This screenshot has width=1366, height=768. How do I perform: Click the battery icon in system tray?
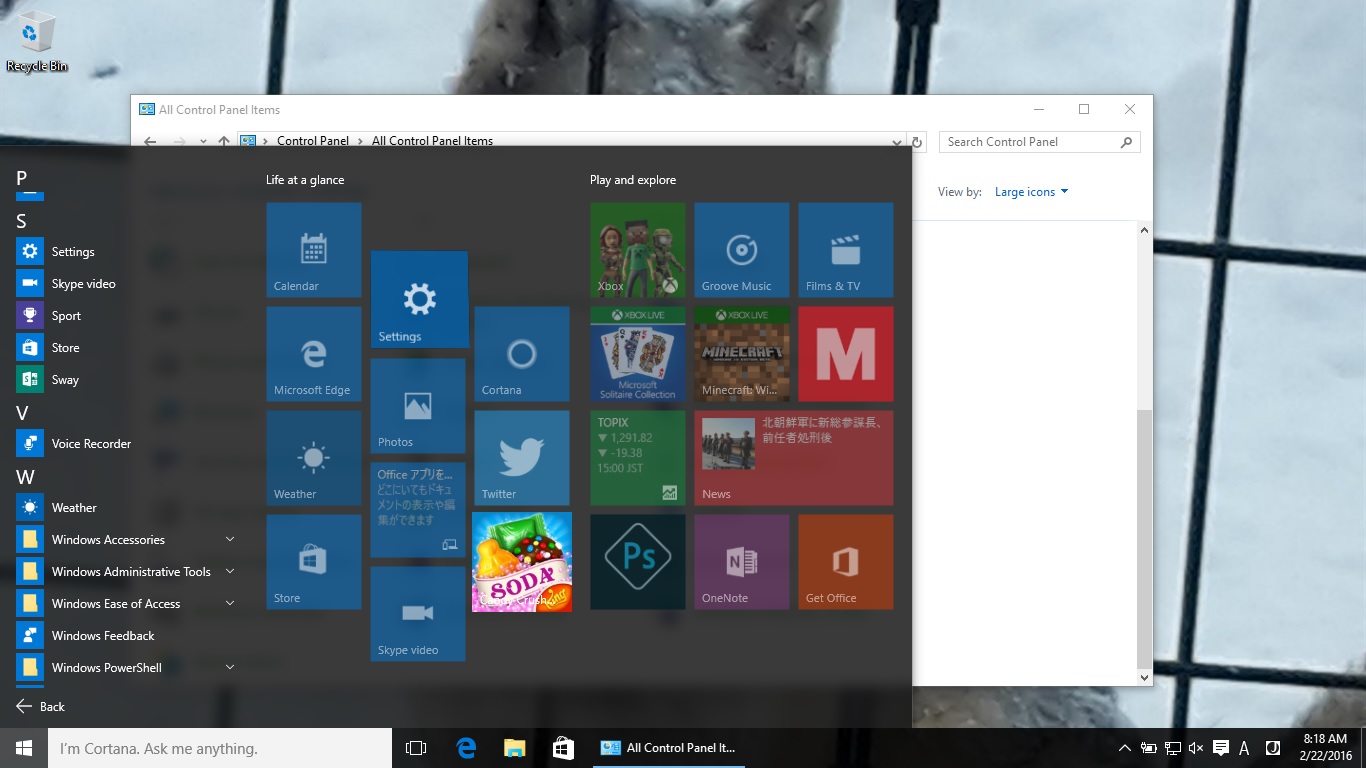[1149, 748]
